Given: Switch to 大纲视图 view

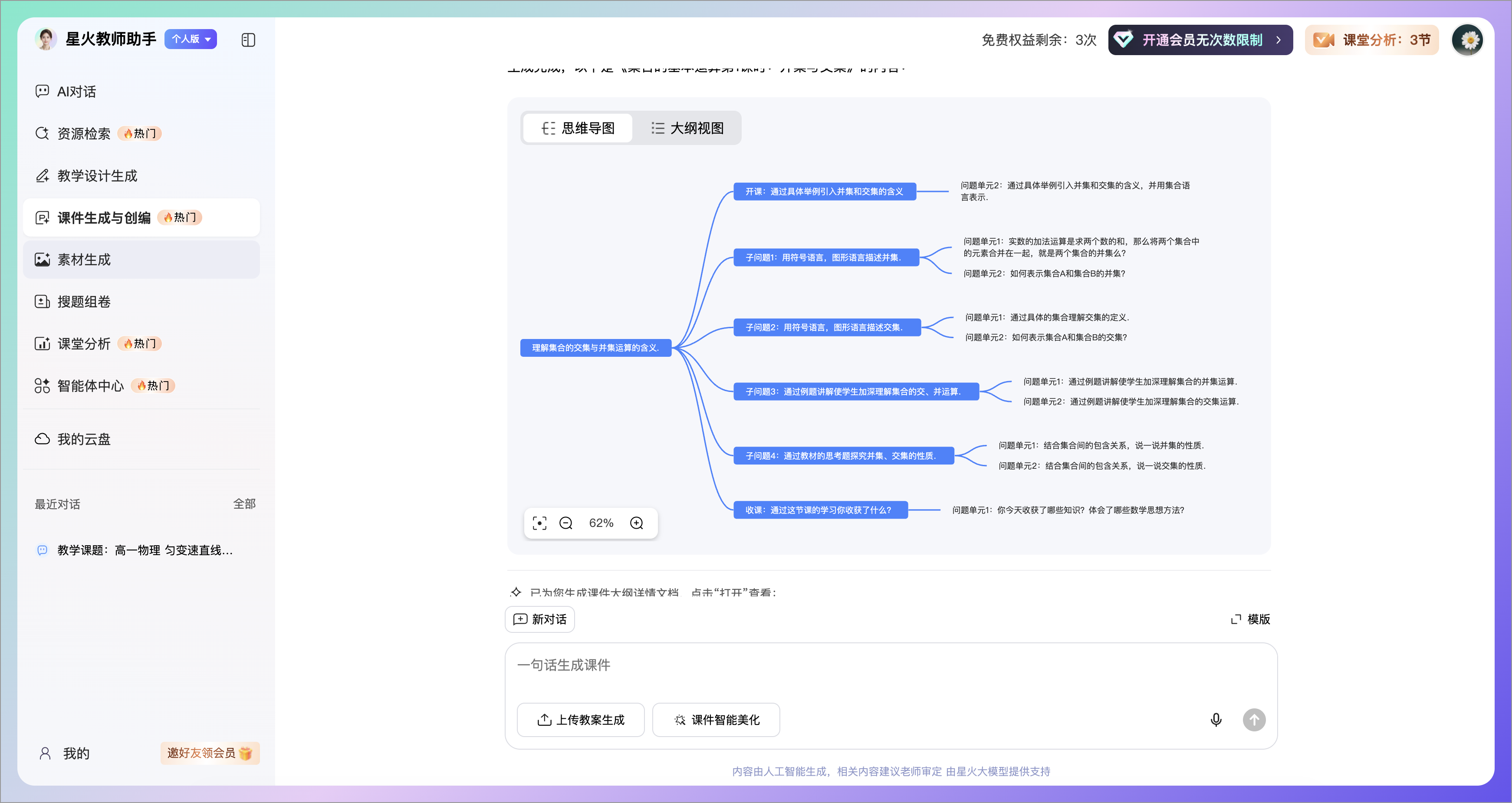Looking at the screenshot, I should 687,128.
